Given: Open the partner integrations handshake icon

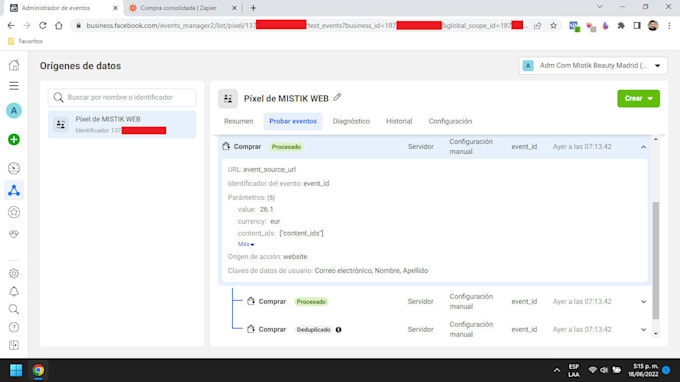Looking at the screenshot, I should coord(14,234).
